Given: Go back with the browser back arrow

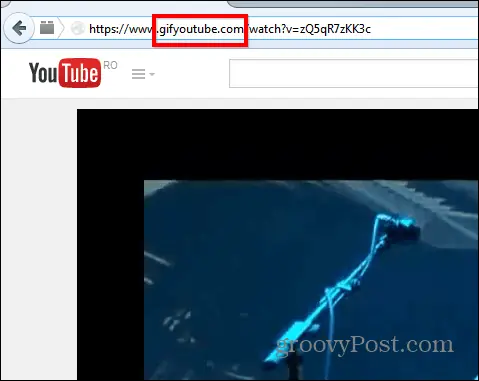Looking at the screenshot, I should click(19, 28).
